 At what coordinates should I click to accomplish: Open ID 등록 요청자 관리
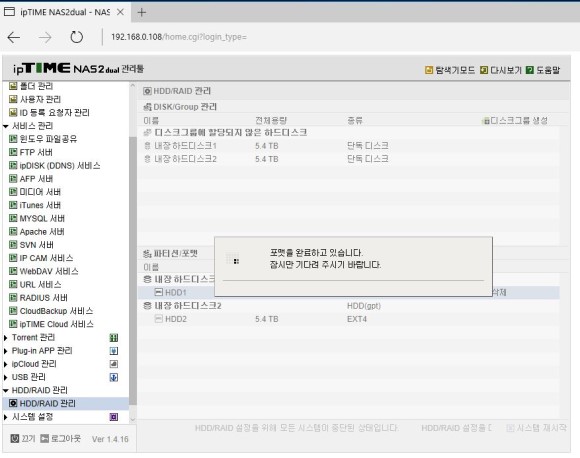pos(49,112)
